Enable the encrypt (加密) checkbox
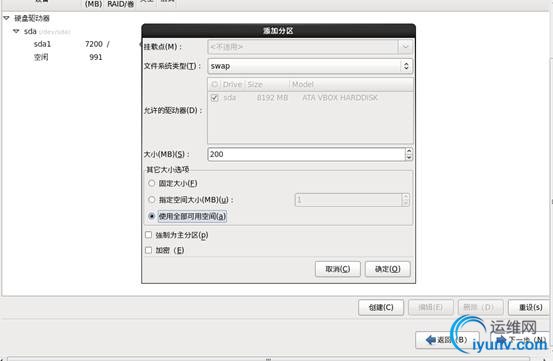This screenshot has width=553, height=361. pyautogui.click(x=148, y=250)
